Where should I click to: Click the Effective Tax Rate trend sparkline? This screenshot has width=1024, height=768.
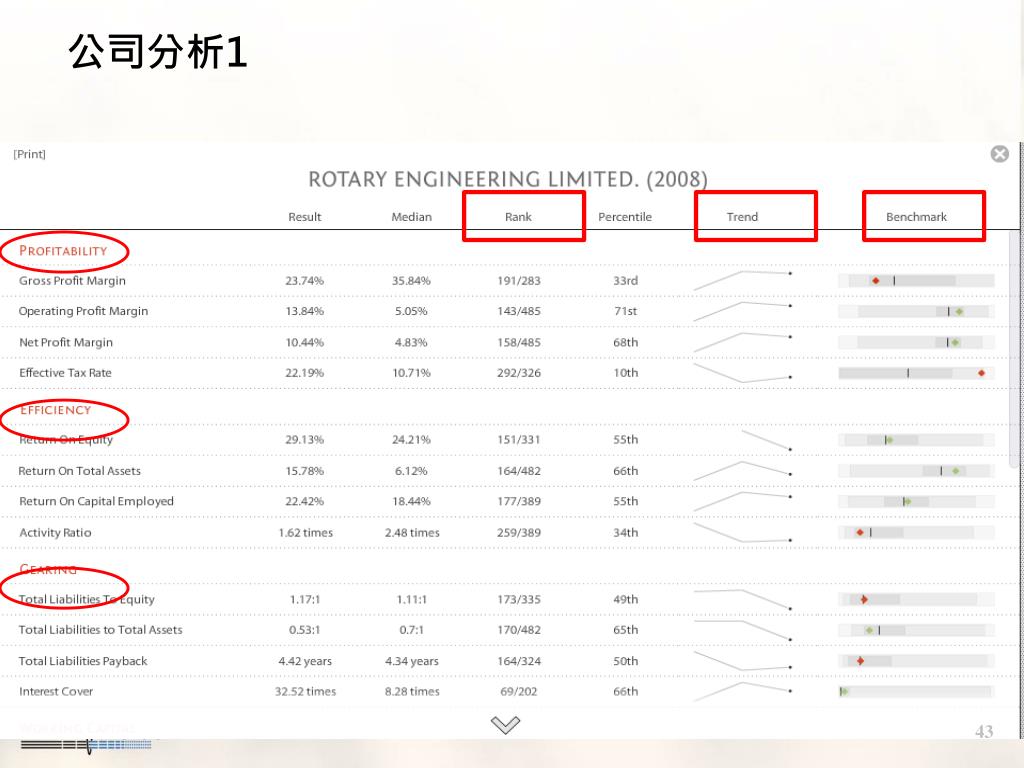tap(743, 372)
